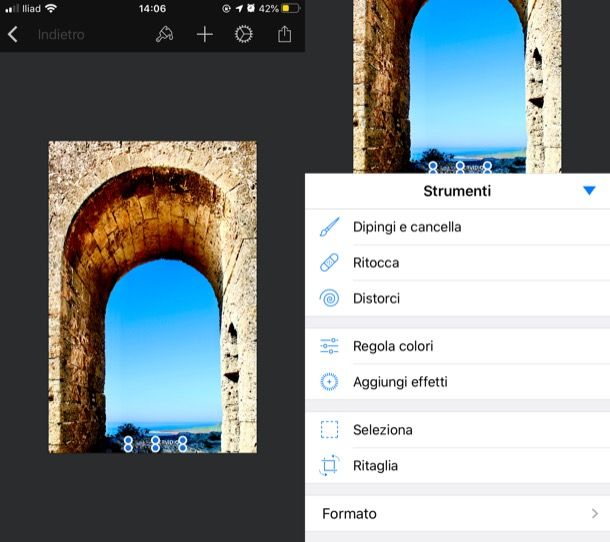Tap the Aggiungi effetti sparkle icon
The height and width of the screenshot is (542, 610).
[329, 382]
